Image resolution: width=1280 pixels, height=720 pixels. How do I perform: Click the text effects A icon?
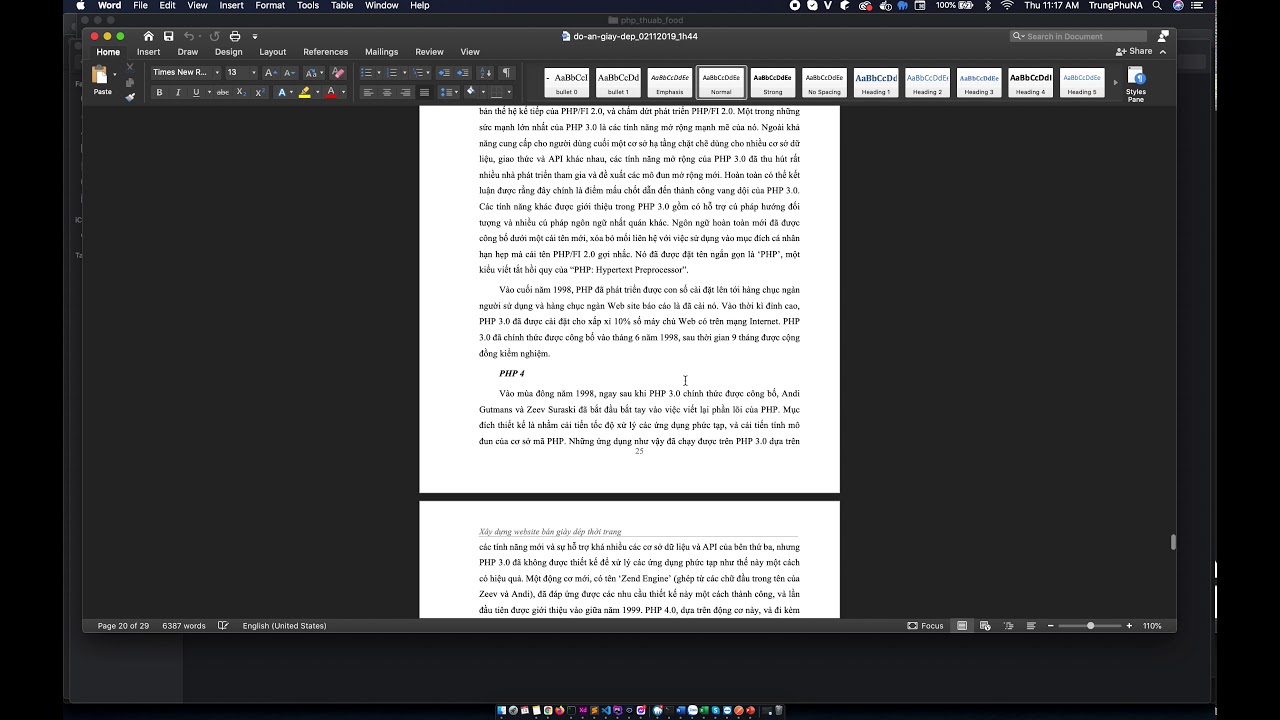281,92
